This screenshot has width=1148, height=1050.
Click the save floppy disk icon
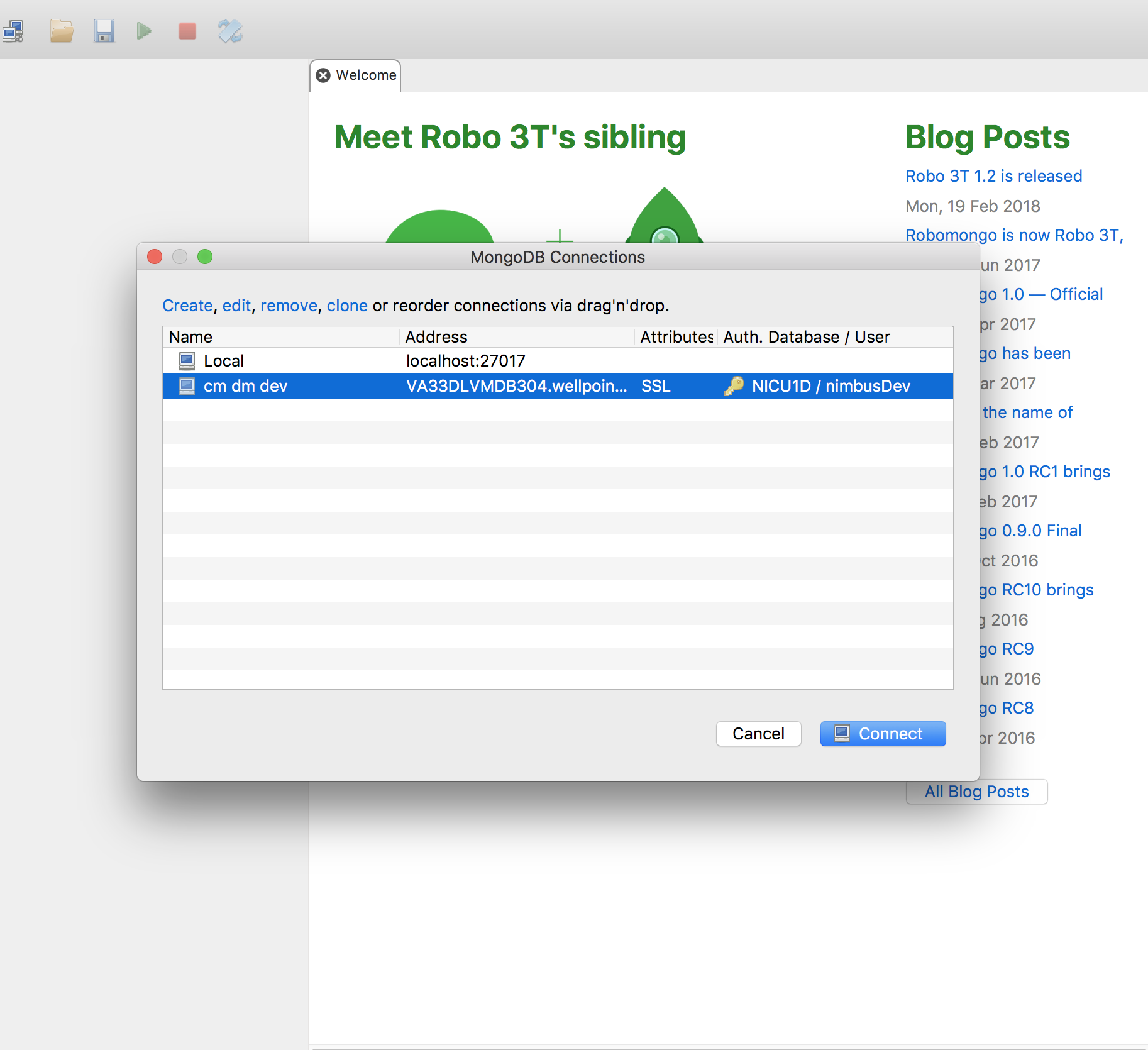click(104, 31)
